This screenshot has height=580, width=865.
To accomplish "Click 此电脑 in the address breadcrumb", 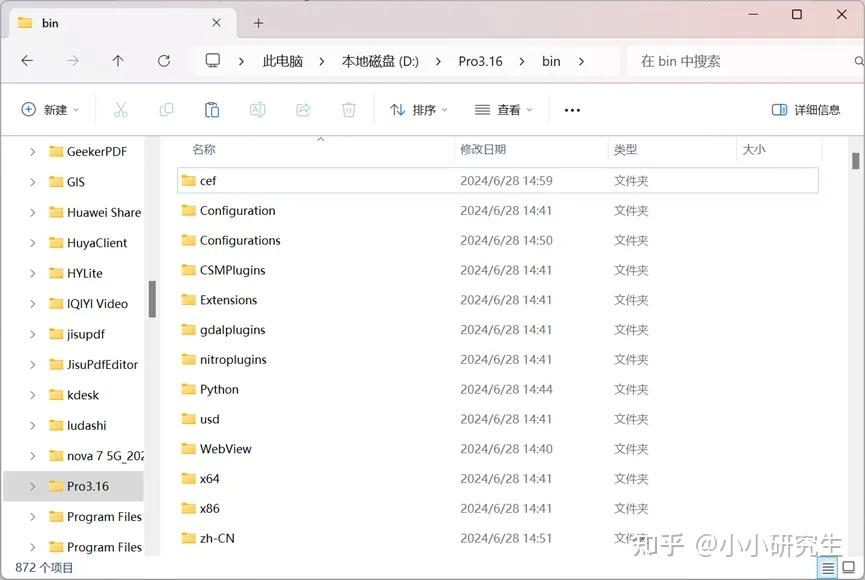I will [x=282, y=61].
